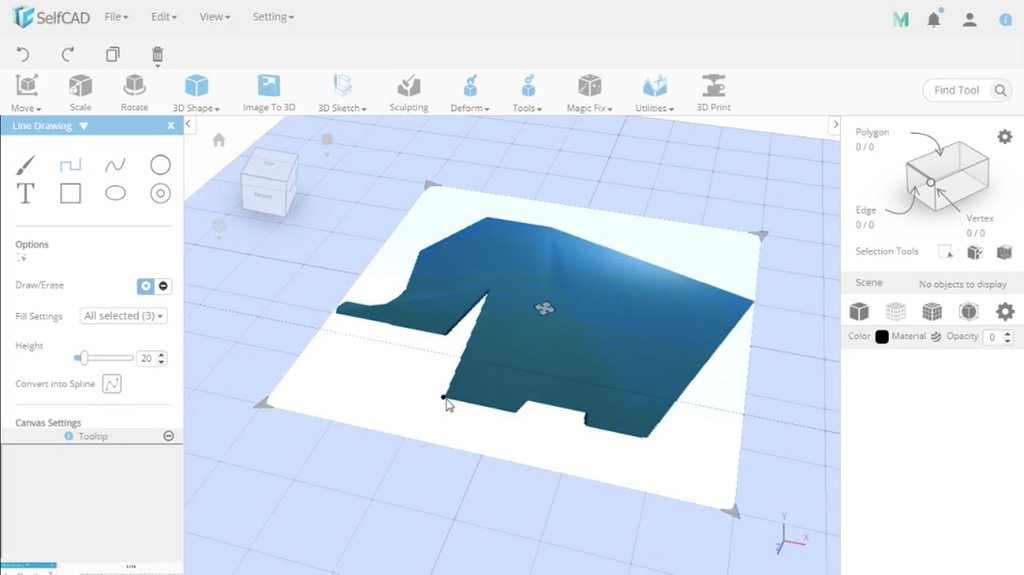
Task: Open the Tools toolbar menu
Action: [x=527, y=93]
